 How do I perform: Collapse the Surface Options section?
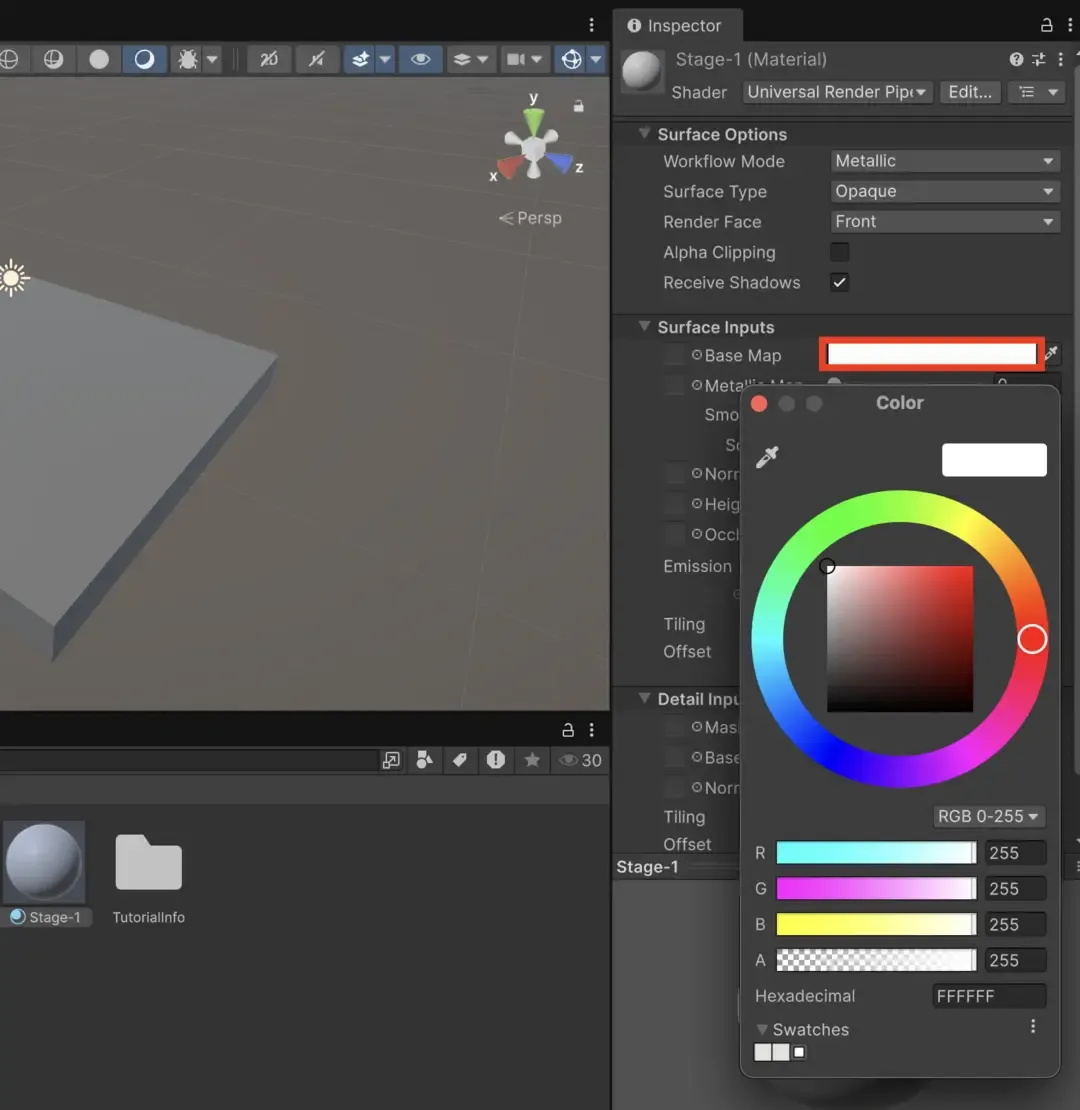coord(645,134)
